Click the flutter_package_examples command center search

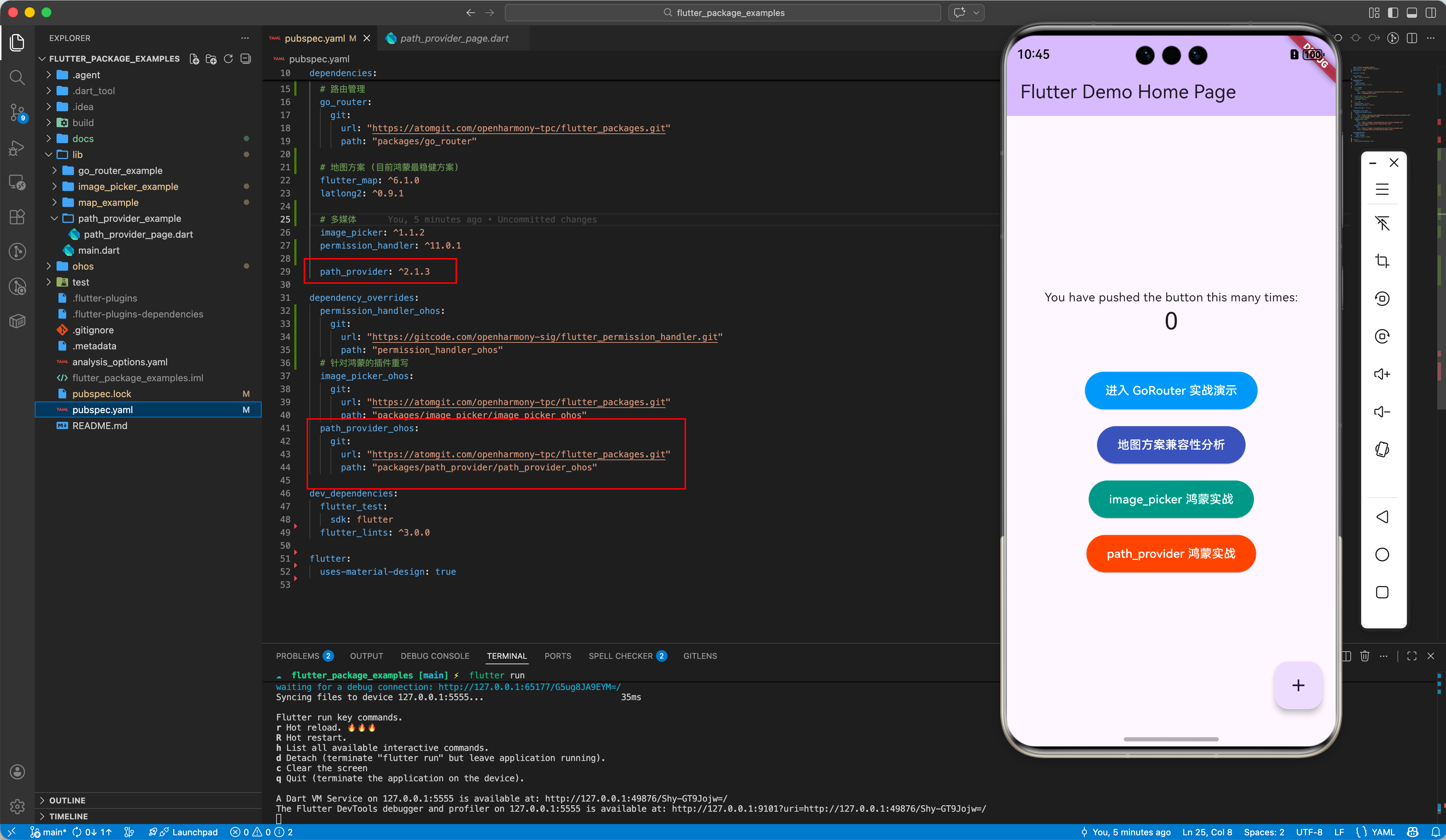click(x=723, y=13)
